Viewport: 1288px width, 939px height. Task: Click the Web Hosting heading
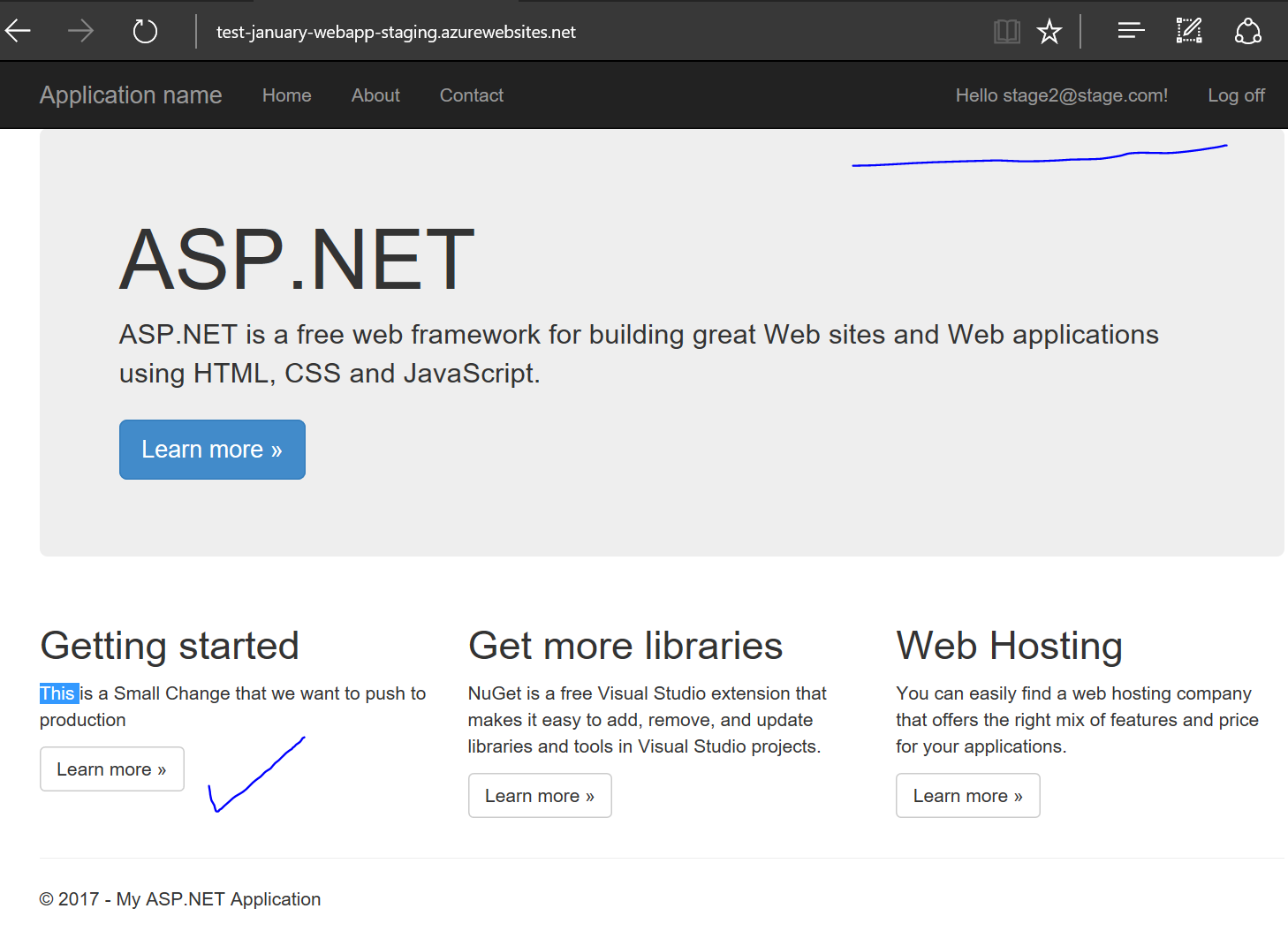tap(1010, 646)
